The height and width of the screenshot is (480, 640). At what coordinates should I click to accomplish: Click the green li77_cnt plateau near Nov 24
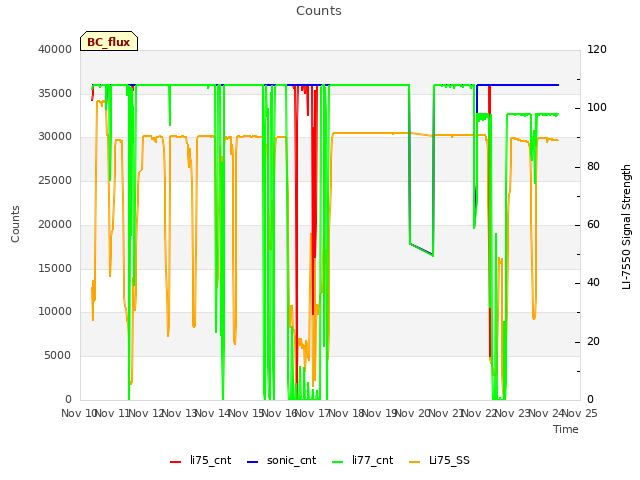click(547, 115)
